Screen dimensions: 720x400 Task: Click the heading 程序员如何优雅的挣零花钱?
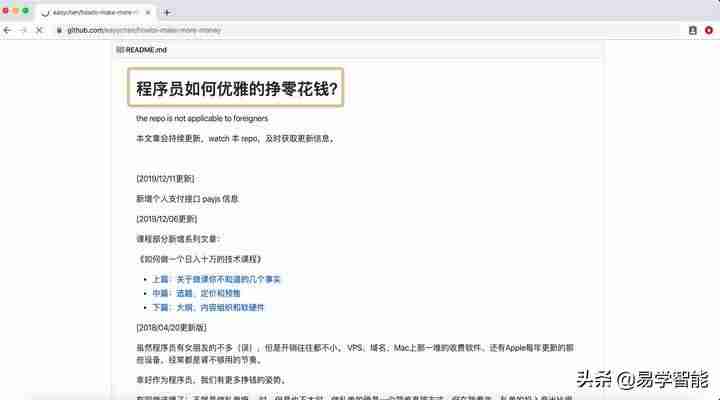click(236, 88)
